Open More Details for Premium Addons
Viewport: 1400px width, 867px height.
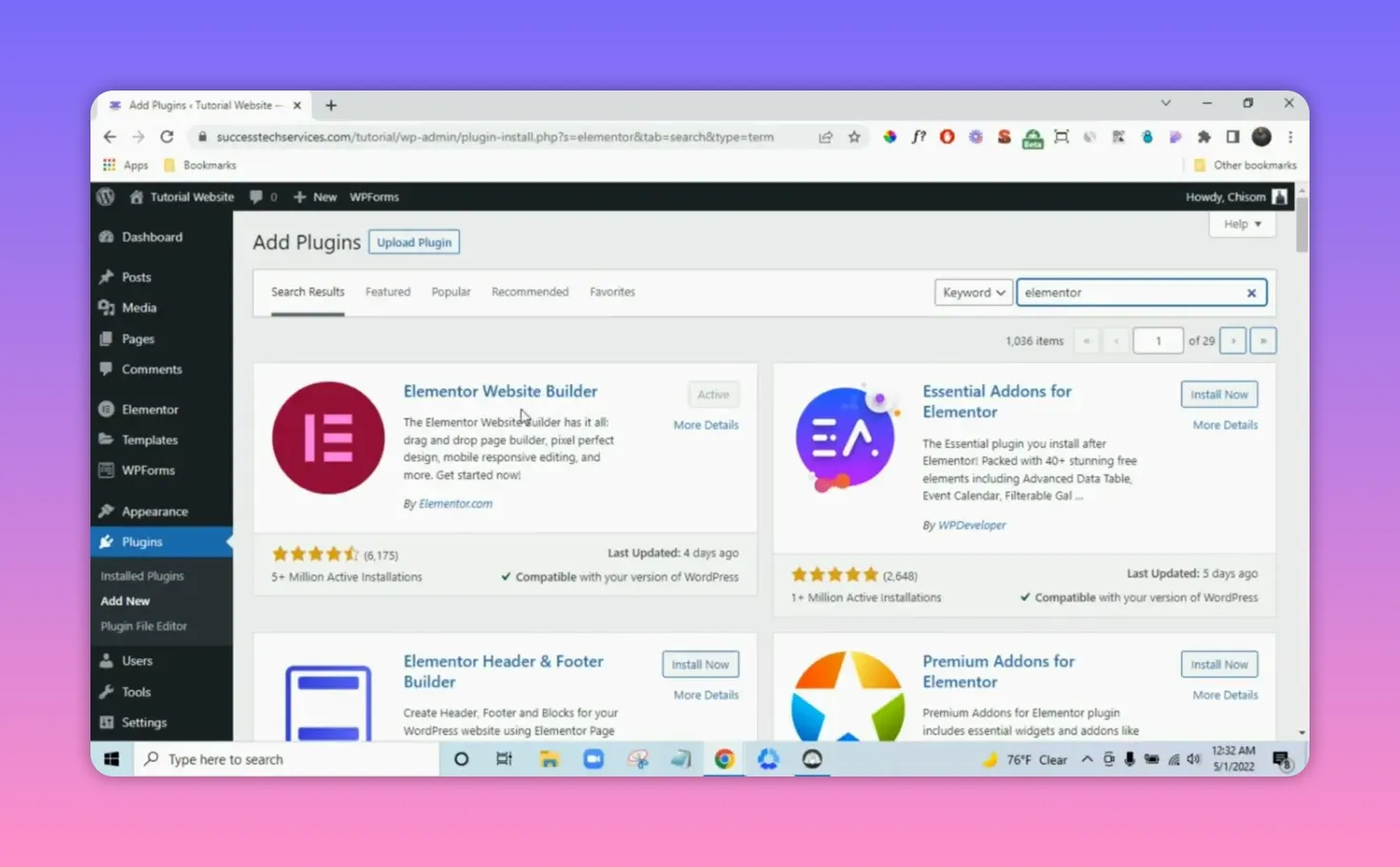pos(1225,696)
